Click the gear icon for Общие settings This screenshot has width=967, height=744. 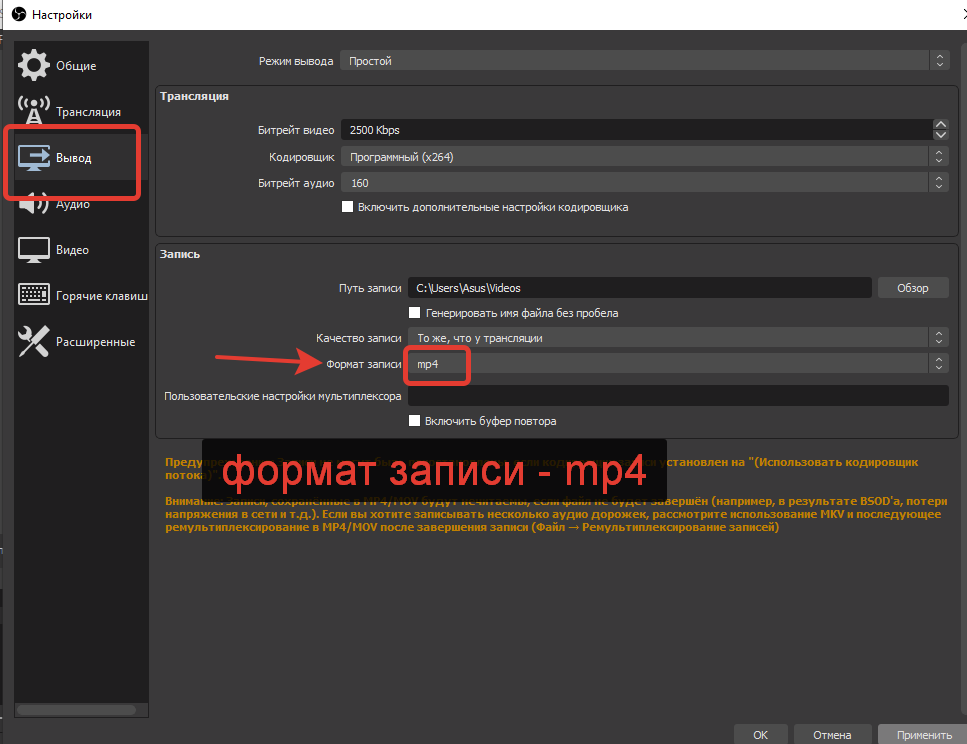[x=34, y=65]
